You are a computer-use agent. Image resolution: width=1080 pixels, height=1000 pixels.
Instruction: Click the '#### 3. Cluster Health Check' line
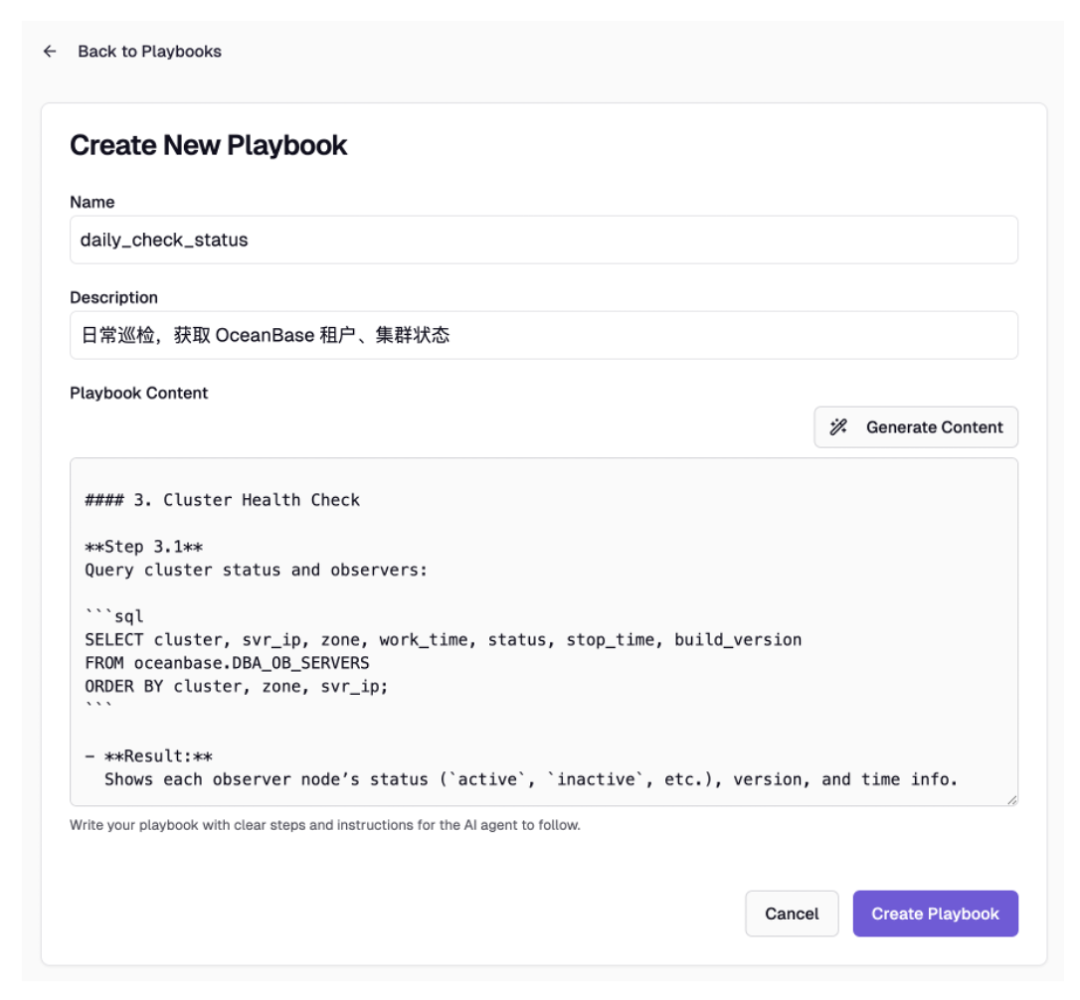(x=222, y=500)
